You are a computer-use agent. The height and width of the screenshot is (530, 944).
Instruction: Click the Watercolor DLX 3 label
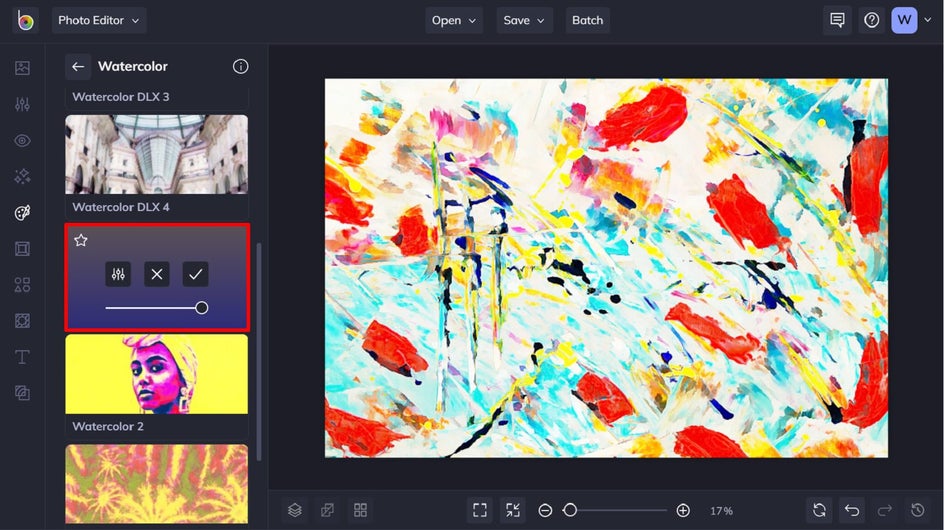click(x=120, y=97)
